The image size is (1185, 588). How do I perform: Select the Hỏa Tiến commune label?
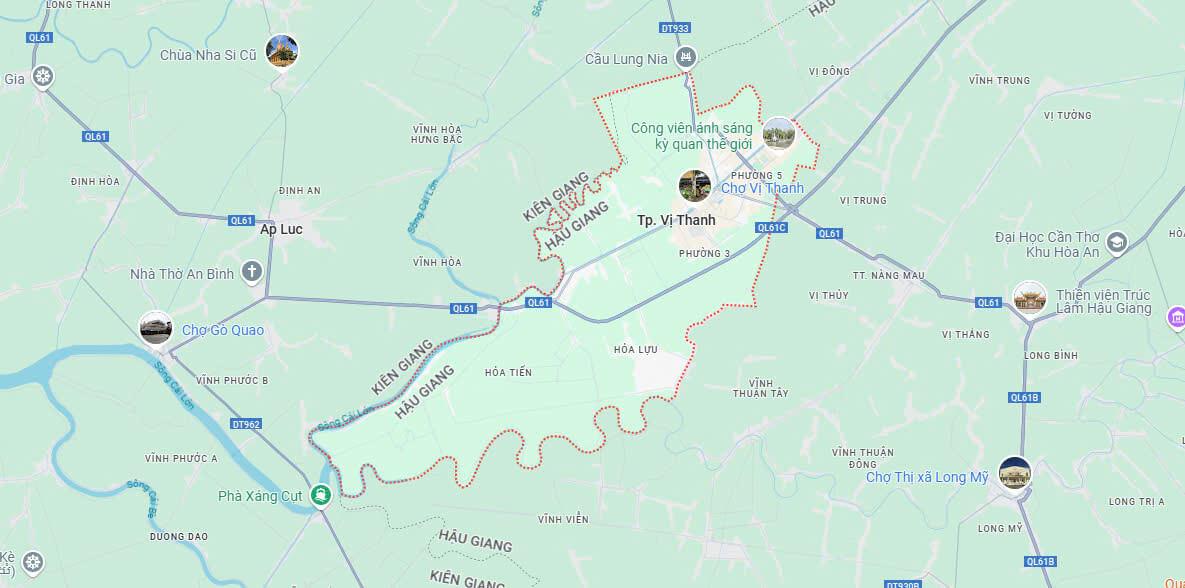(509, 373)
